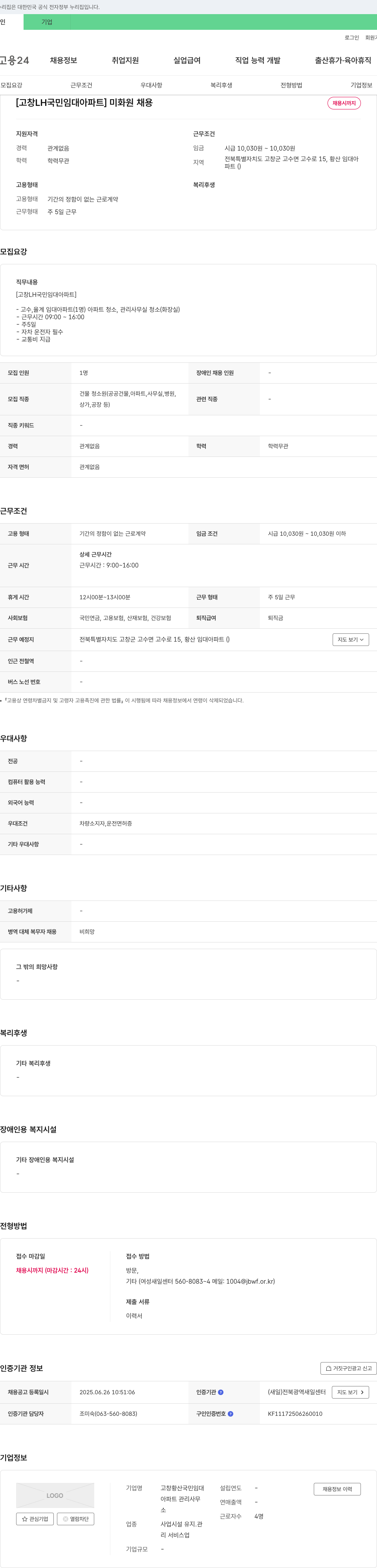The image size is (377, 1568).
Task: Open 지도 보기 for 전북광역새일센터
Action: coord(350,1392)
